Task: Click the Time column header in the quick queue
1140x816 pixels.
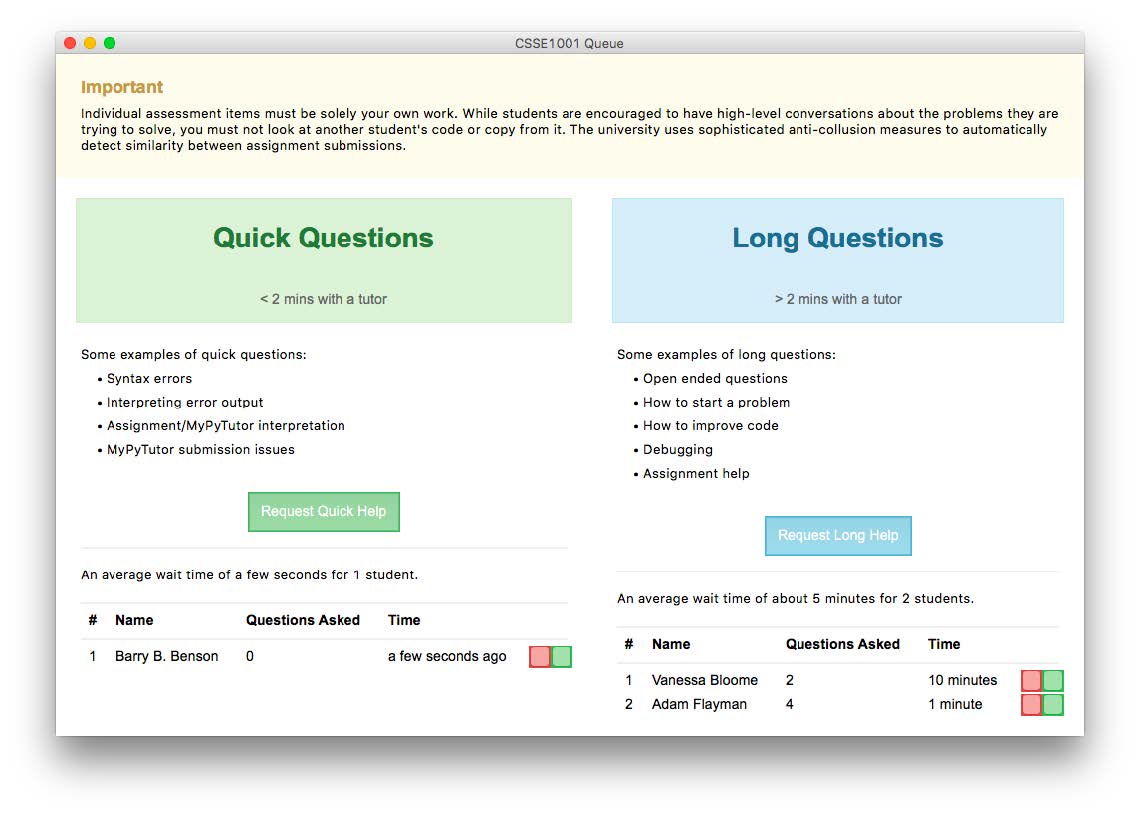Action: pos(403,620)
